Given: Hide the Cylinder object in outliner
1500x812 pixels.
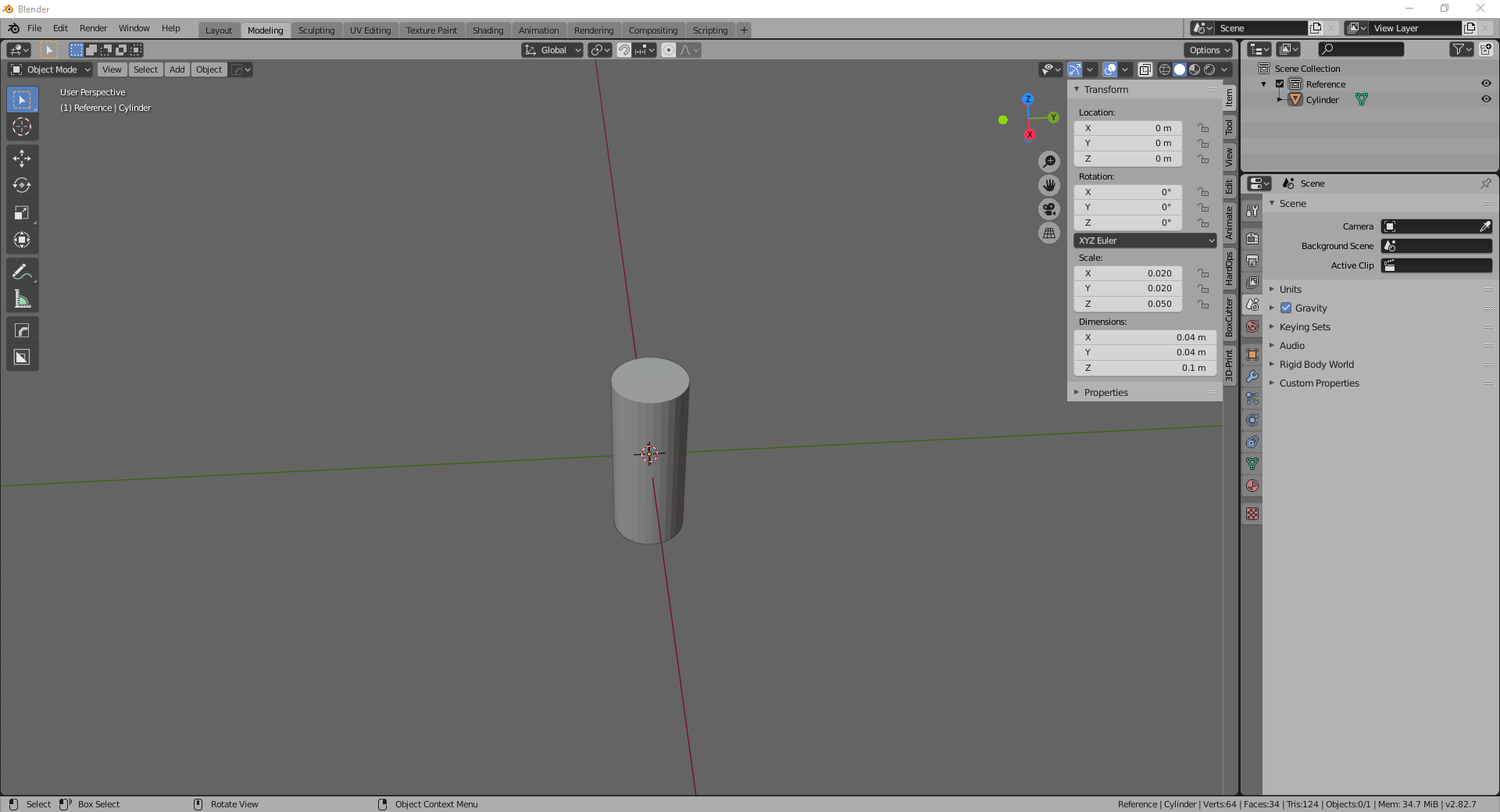Looking at the screenshot, I should click(1486, 100).
